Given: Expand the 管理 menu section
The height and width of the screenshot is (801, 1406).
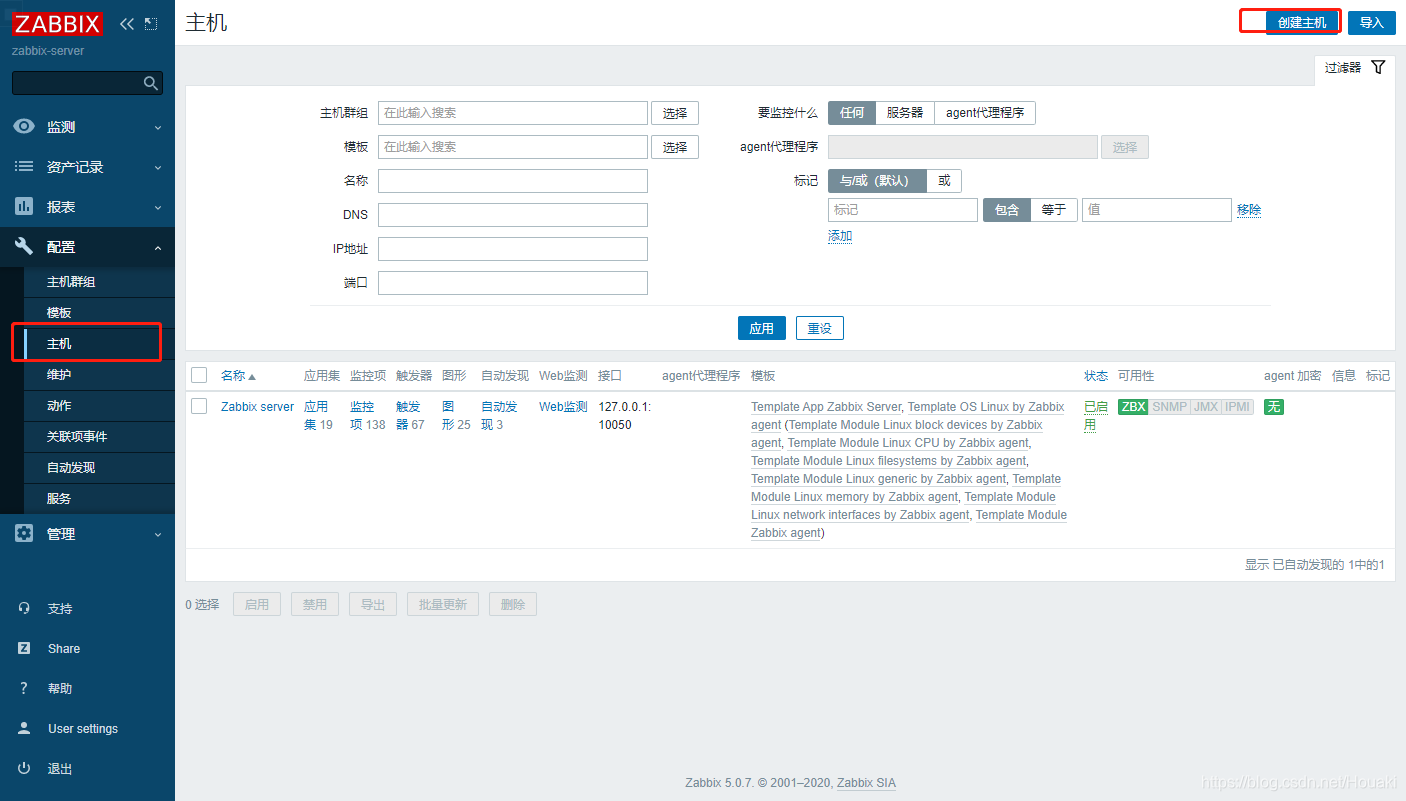Looking at the screenshot, I should click(x=87, y=534).
